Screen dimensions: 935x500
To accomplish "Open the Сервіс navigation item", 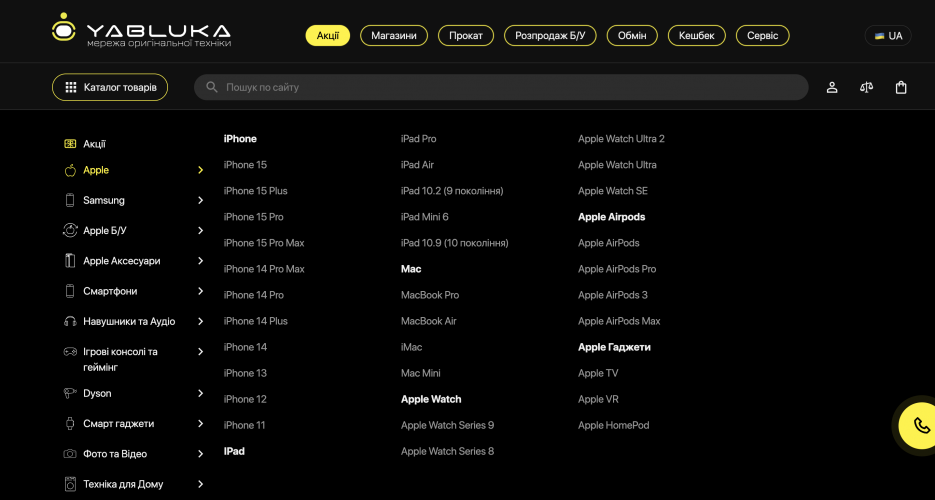I will (x=763, y=36).
